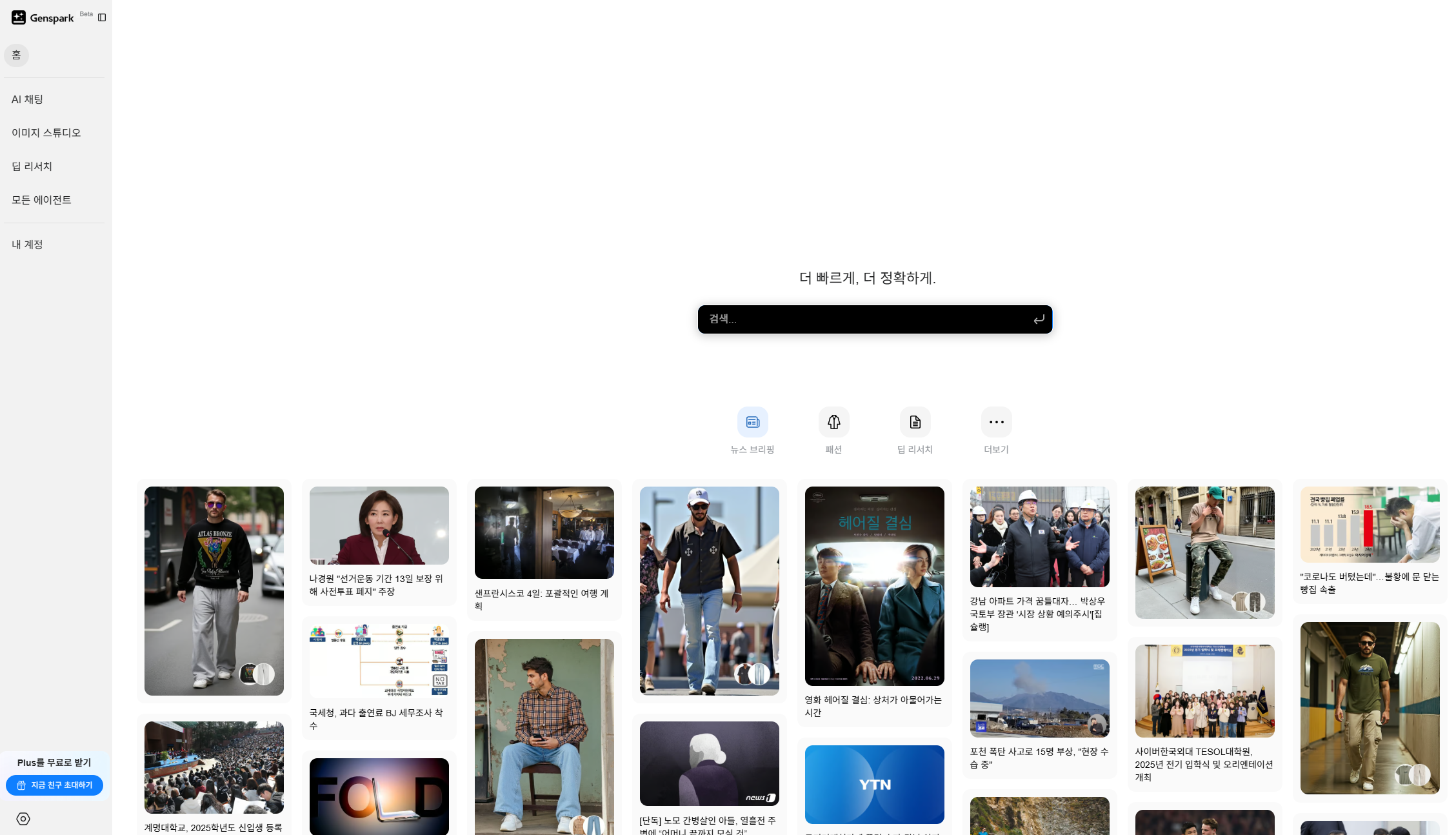Open the 뉴스 브리핑 news icon
The image size is (1456, 835).
(x=752, y=422)
